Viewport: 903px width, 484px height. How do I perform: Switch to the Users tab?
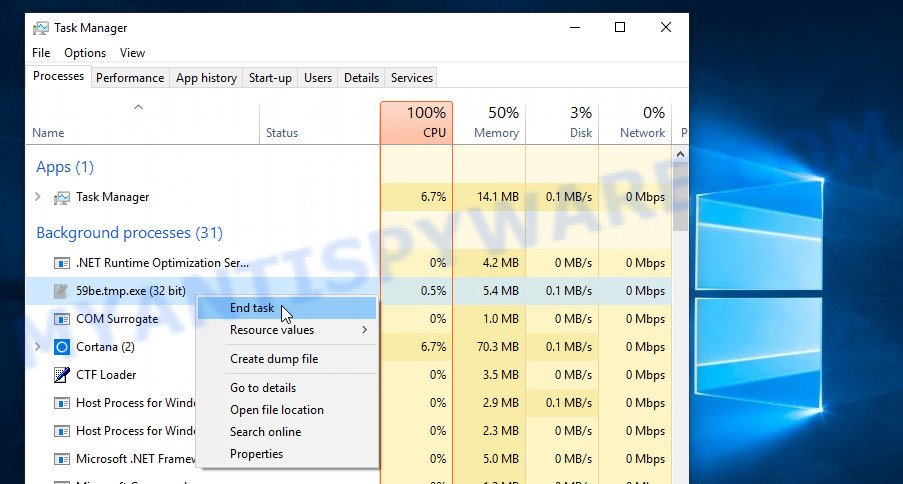[318, 78]
